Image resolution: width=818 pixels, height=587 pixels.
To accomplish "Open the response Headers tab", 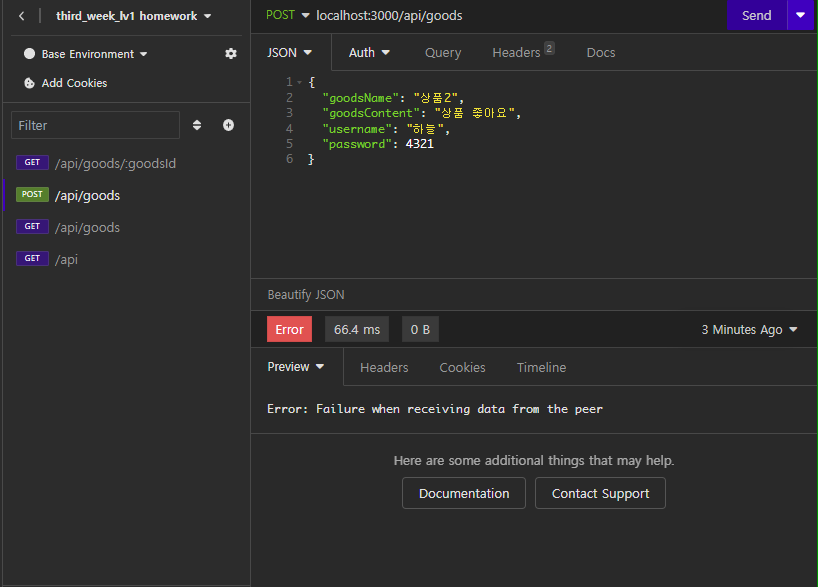I will click(384, 367).
